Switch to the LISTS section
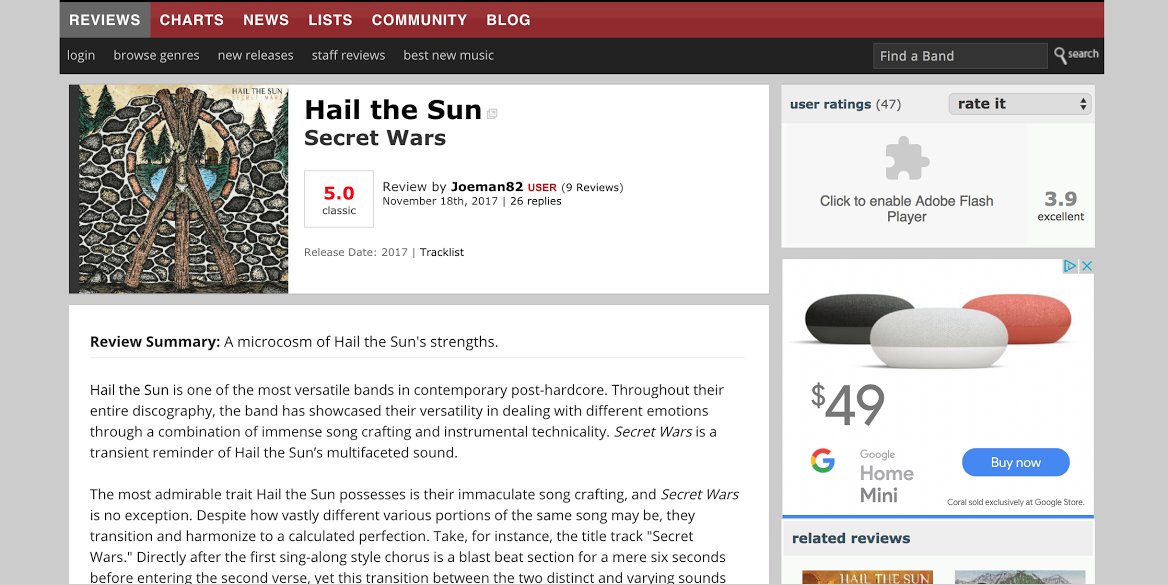Image resolution: width=1168 pixels, height=585 pixels. pos(330,20)
